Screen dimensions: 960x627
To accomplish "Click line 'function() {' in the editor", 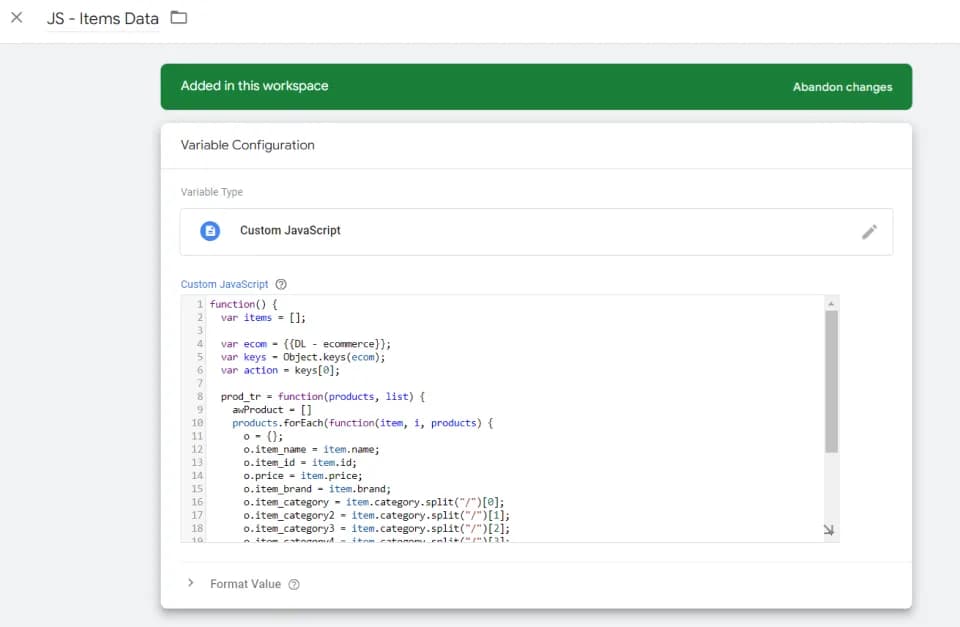I will point(244,304).
